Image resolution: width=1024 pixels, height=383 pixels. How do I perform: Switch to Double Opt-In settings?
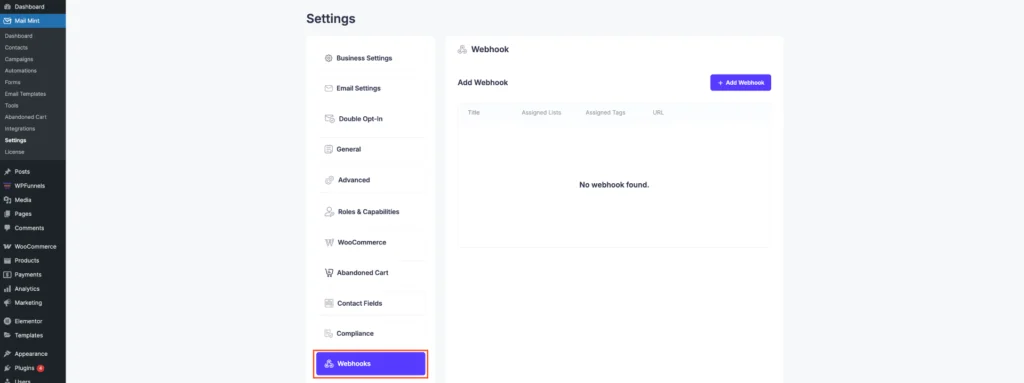pyautogui.click(x=371, y=119)
